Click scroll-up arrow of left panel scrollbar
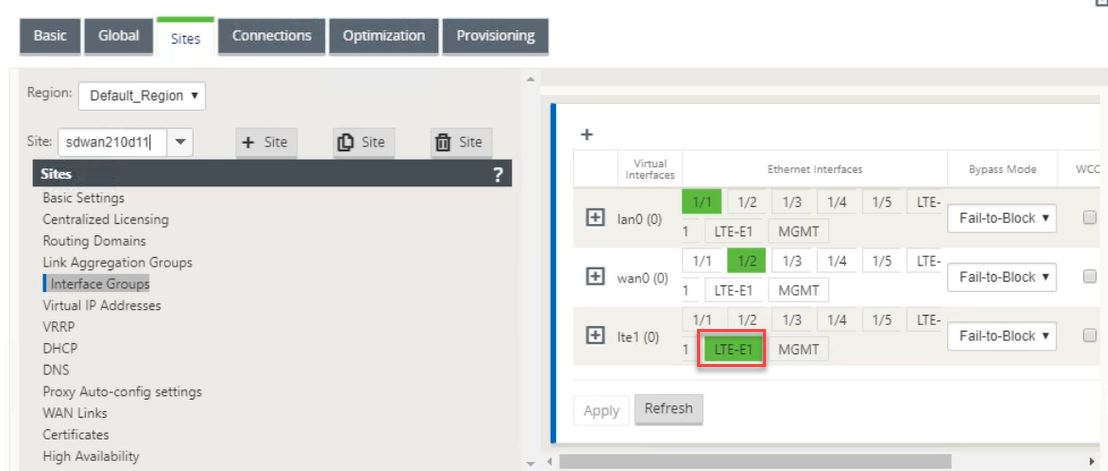Screen dimensions: 1108x471 (531, 80)
